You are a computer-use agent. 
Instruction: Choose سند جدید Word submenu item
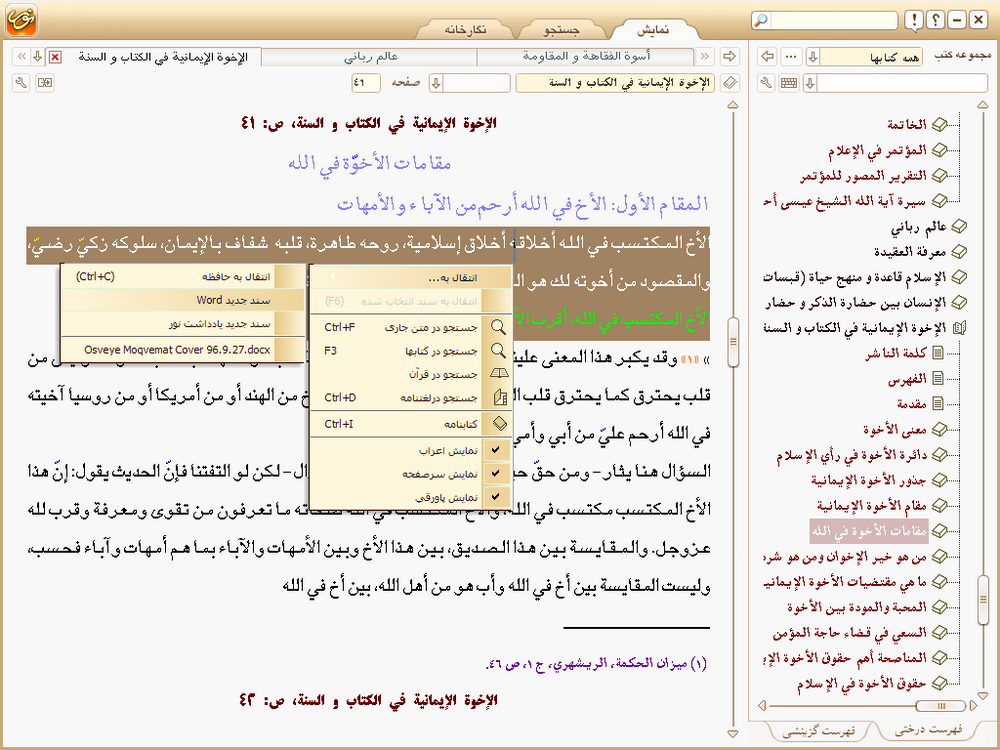pos(182,300)
